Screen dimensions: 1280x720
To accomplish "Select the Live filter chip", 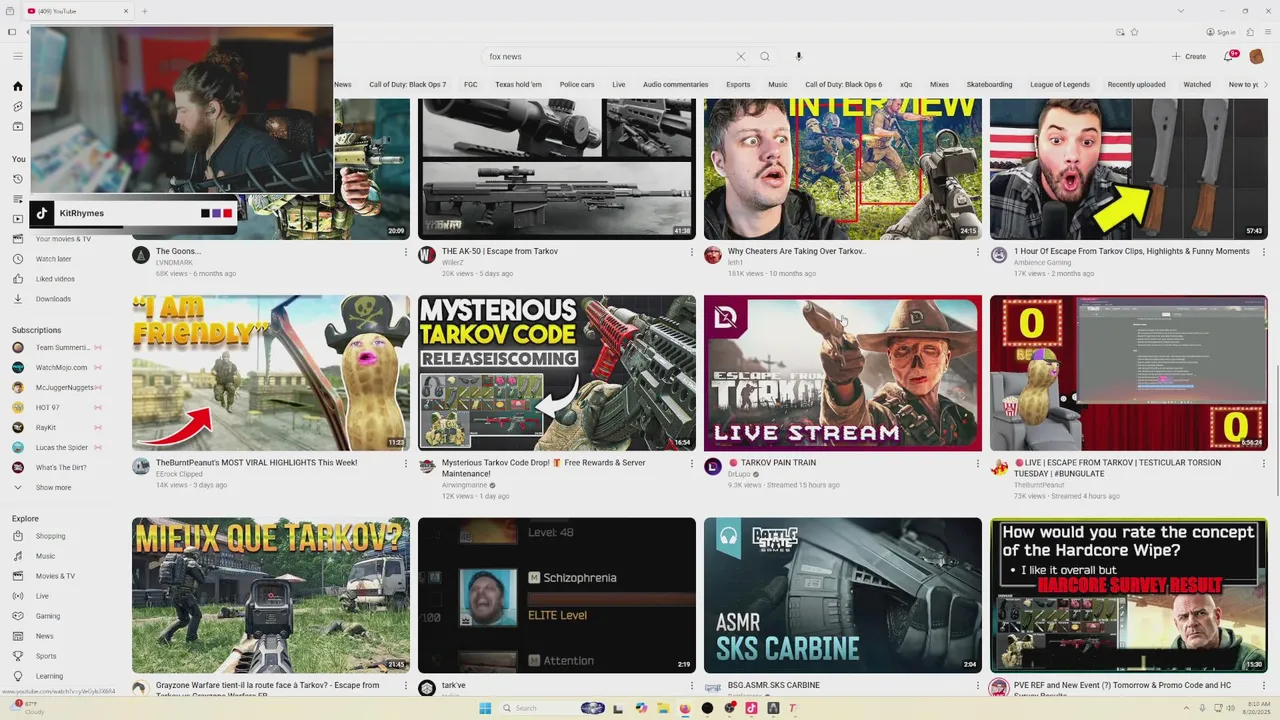I will pyautogui.click(x=619, y=85).
